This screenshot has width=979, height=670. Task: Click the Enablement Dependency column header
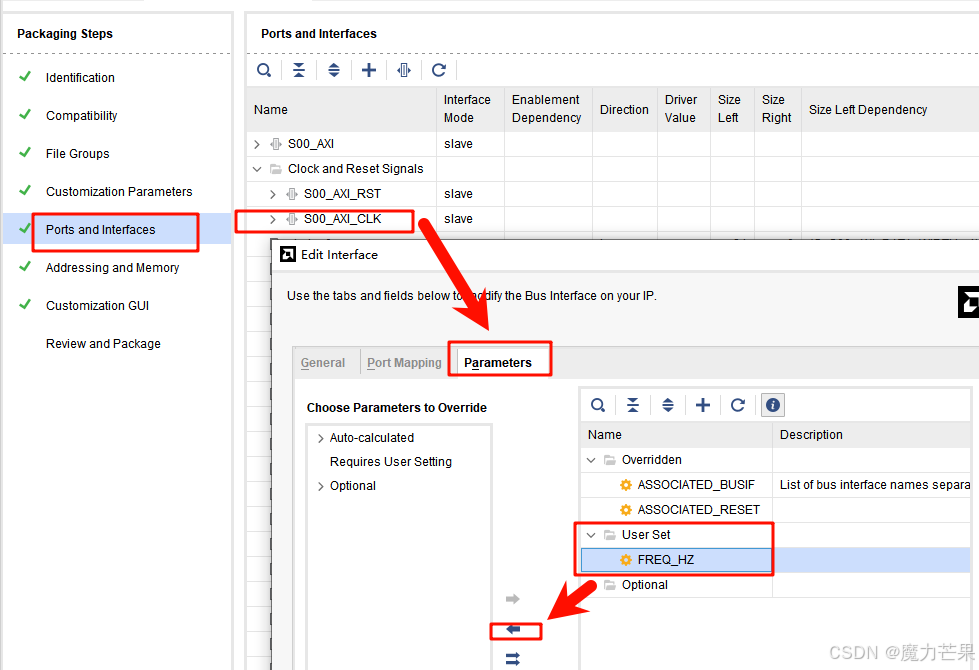(548, 109)
